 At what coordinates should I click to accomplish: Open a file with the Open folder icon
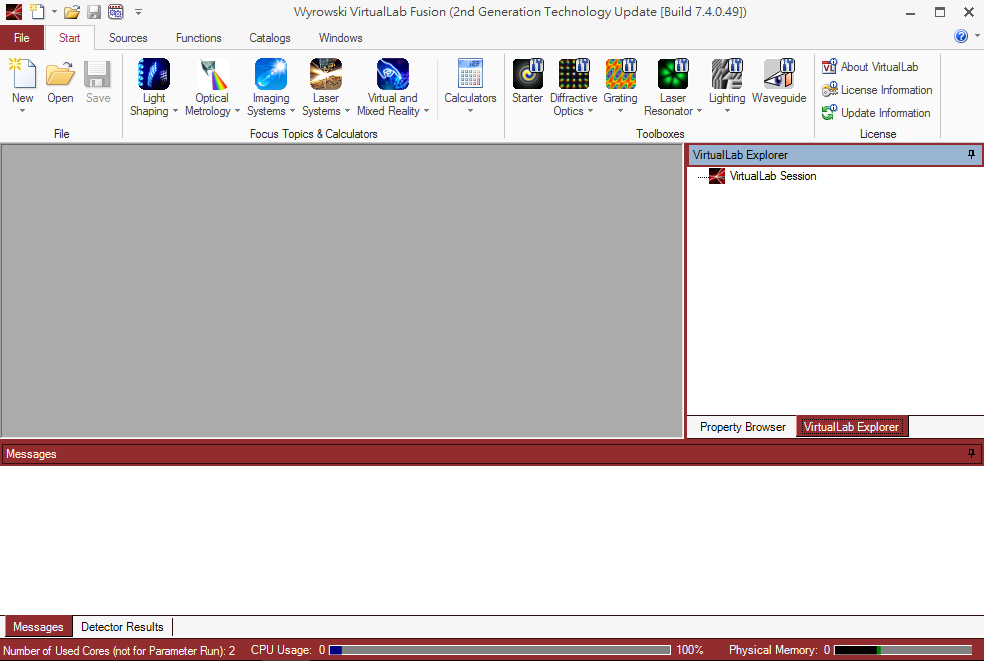click(60, 74)
